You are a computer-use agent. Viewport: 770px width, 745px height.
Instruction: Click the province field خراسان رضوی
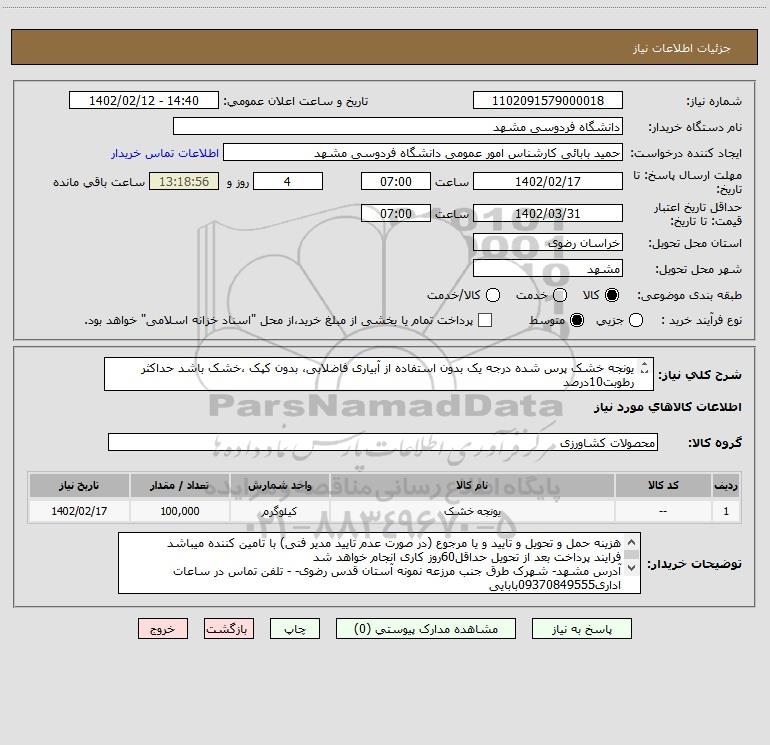coord(548,243)
